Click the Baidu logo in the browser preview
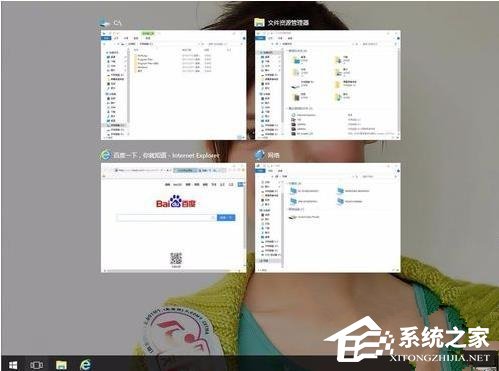The height and width of the screenshot is (371, 499). click(176, 202)
